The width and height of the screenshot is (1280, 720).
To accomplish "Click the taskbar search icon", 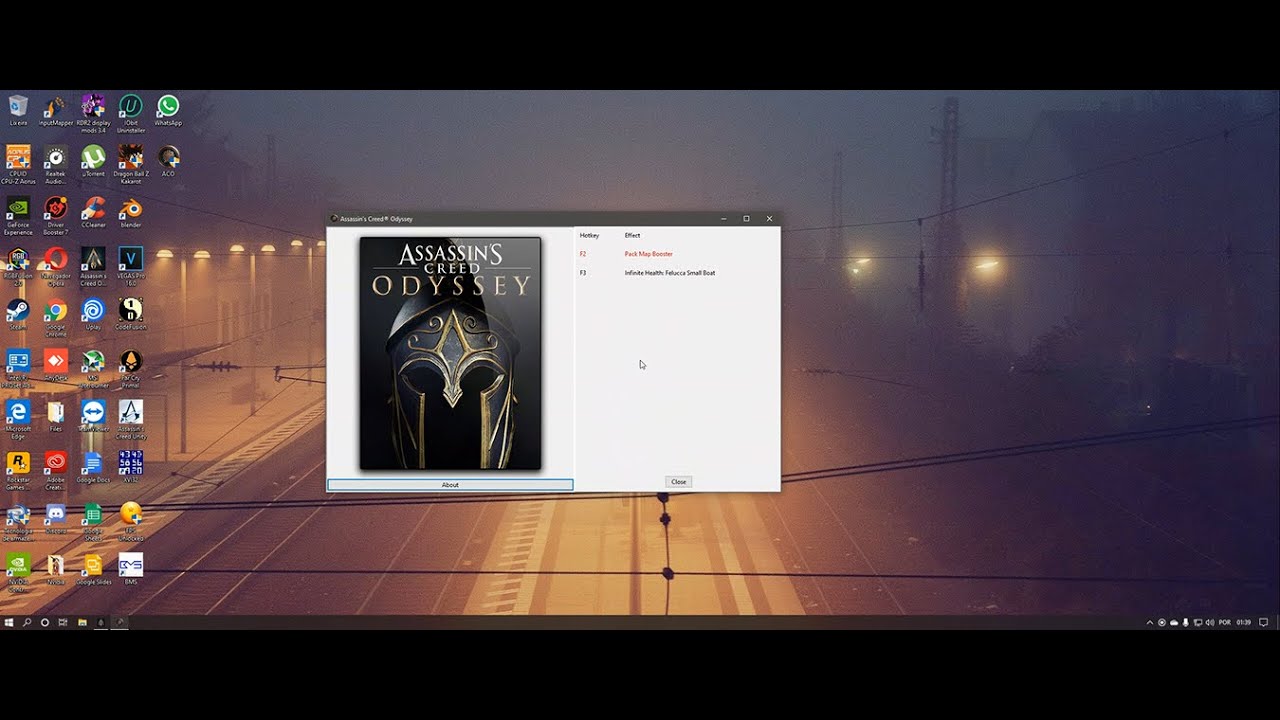I will [27, 622].
